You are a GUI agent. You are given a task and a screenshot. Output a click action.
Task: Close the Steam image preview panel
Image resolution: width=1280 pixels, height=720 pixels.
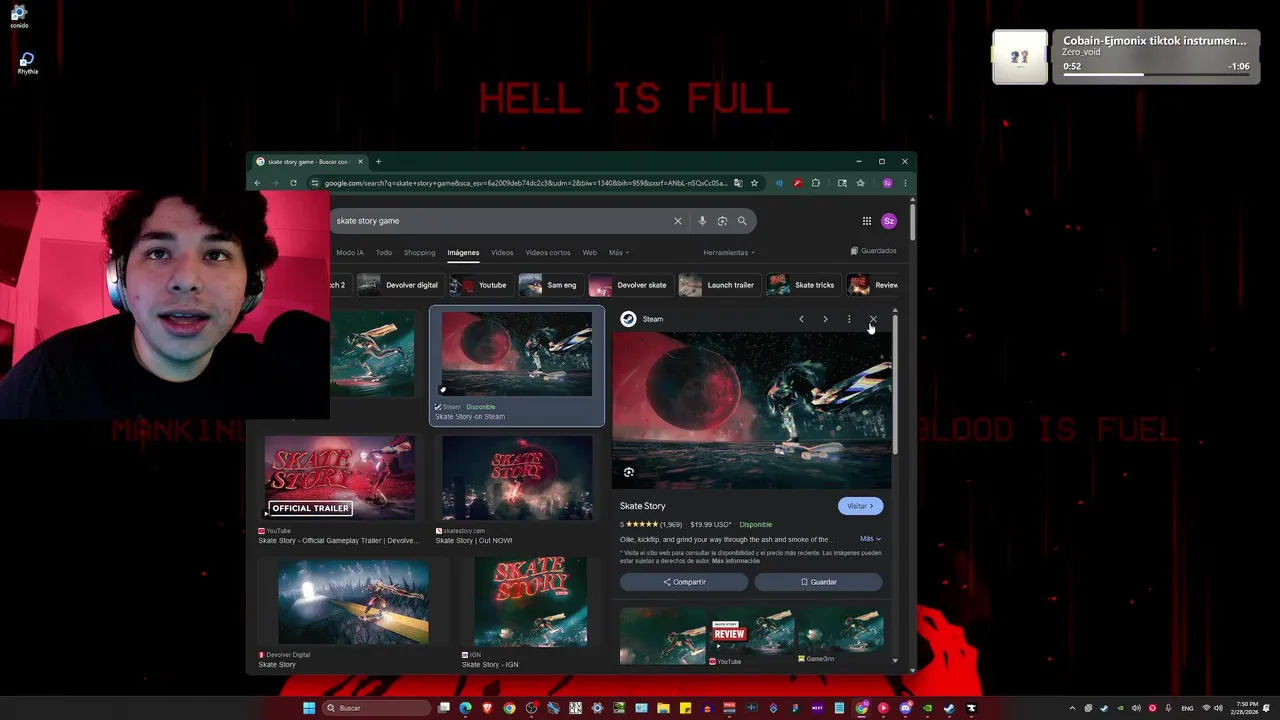873,319
